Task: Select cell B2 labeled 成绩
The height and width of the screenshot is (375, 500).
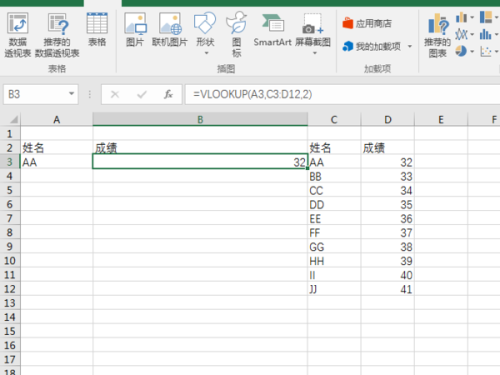Action: [x=200, y=148]
